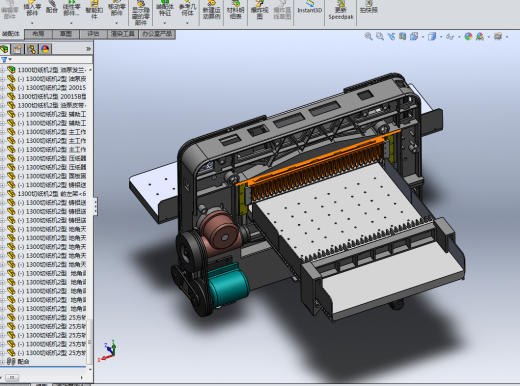520x386 pixels.
Task: Click the Apply Scene icon
Action: tap(480, 36)
